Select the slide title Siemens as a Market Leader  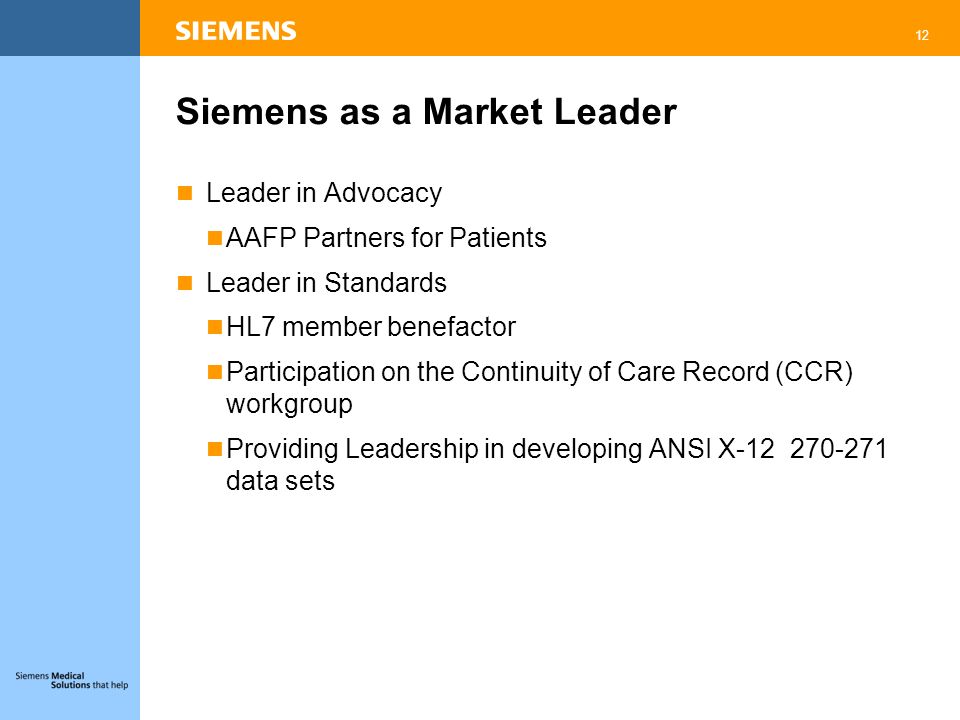(426, 111)
